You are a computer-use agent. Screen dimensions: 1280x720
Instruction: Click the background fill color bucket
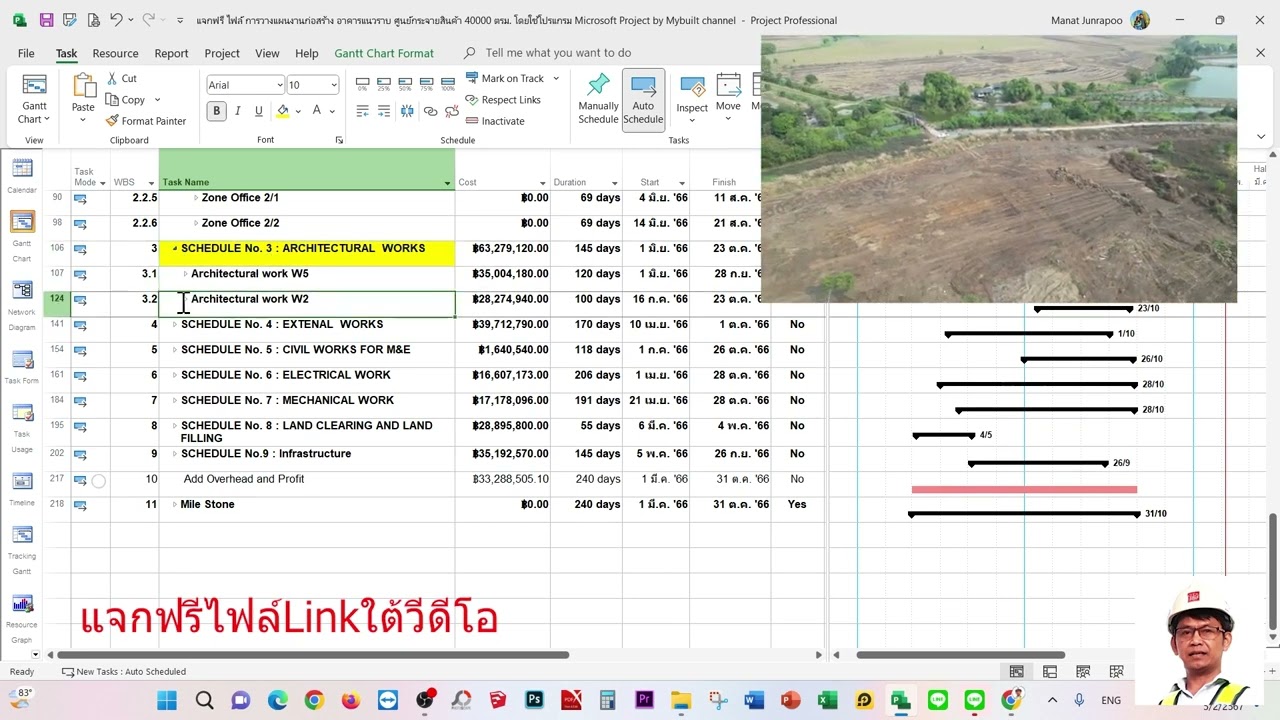click(x=283, y=111)
